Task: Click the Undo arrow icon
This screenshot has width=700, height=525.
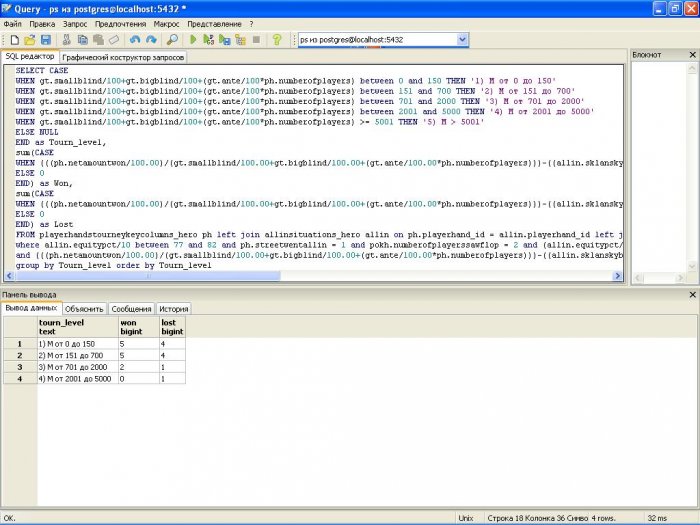Action: click(133, 40)
